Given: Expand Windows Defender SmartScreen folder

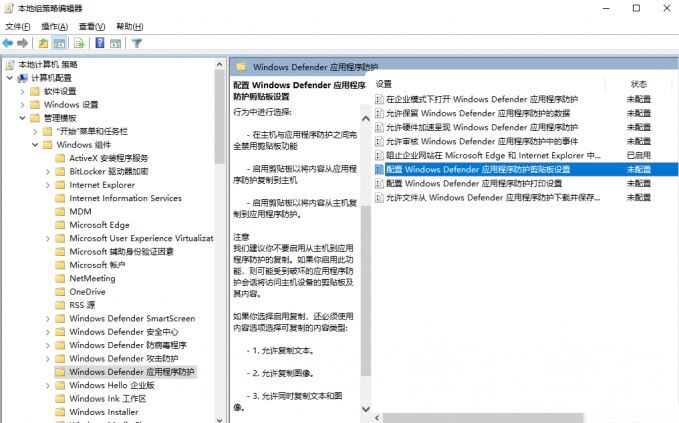Looking at the screenshot, I should click(48, 319).
